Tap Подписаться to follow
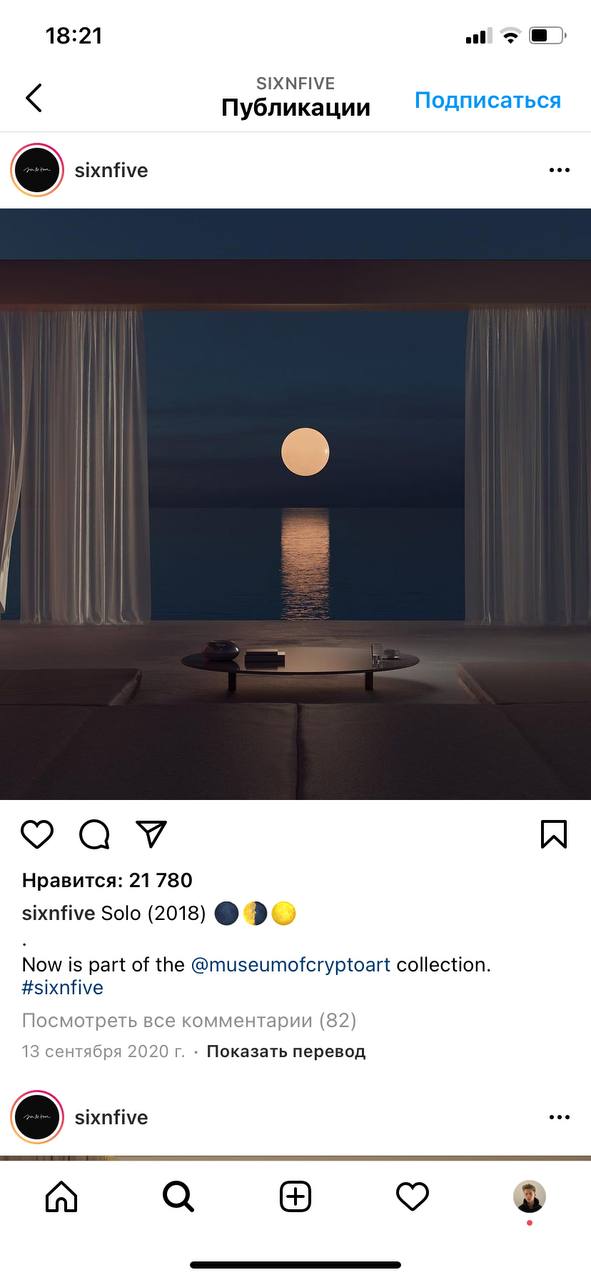The image size is (591, 1280). (x=488, y=100)
